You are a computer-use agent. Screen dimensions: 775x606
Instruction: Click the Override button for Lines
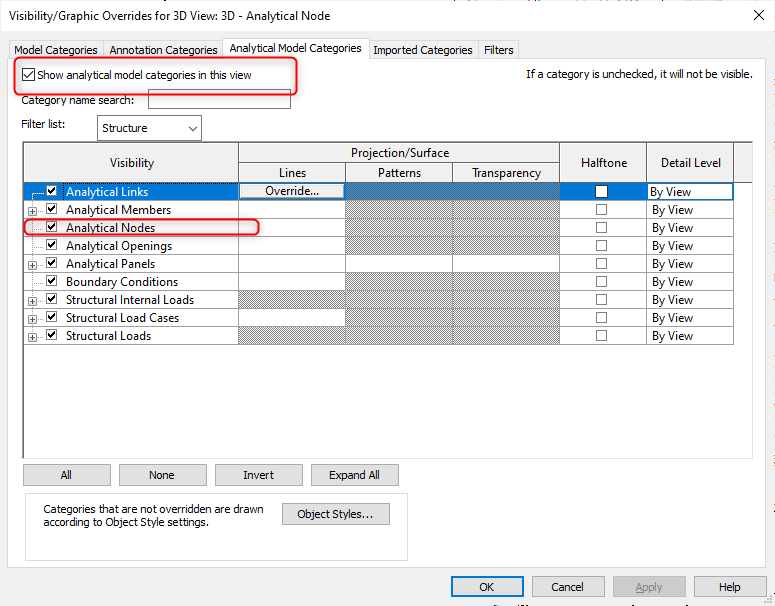tap(291, 191)
